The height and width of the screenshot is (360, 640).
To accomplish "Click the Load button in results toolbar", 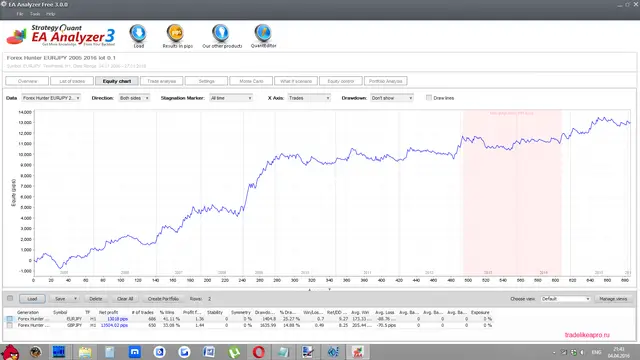I will 32,299.
